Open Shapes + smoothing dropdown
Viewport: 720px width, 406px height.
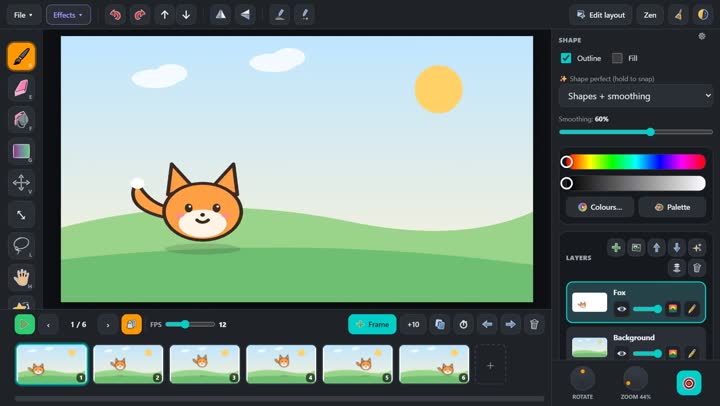click(x=636, y=96)
